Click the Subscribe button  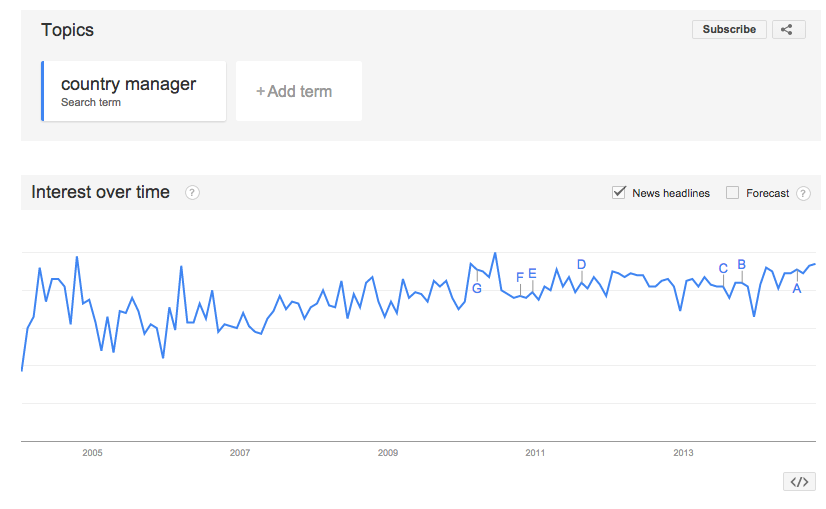tap(729, 30)
